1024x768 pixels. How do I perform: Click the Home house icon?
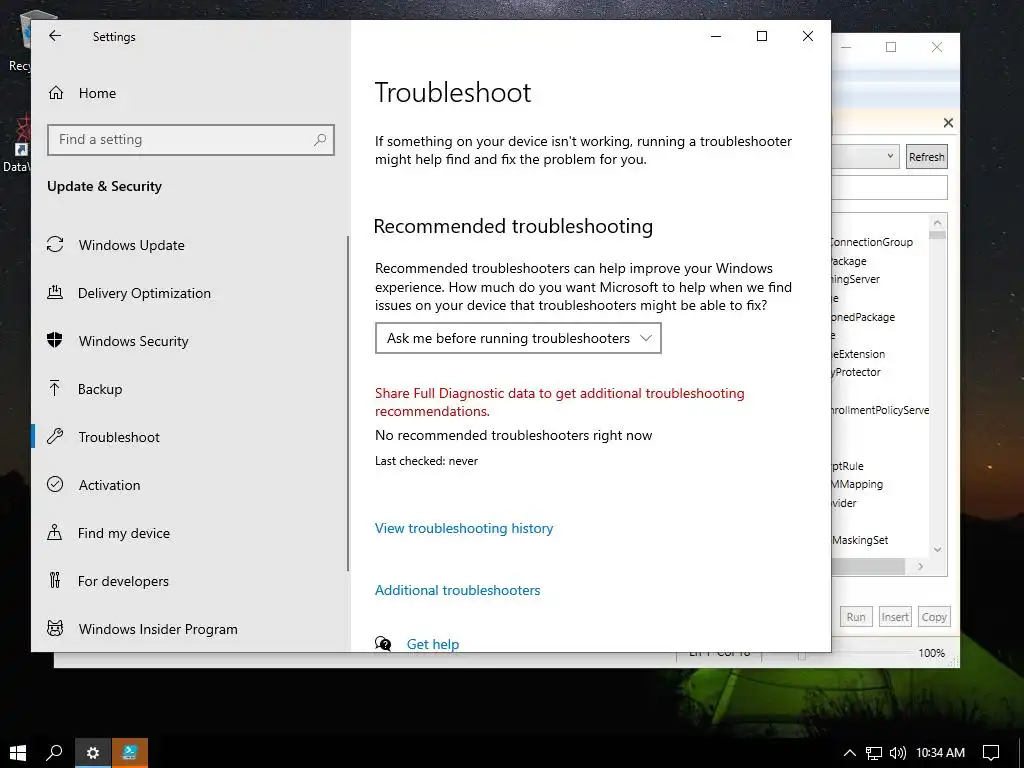coord(56,93)
